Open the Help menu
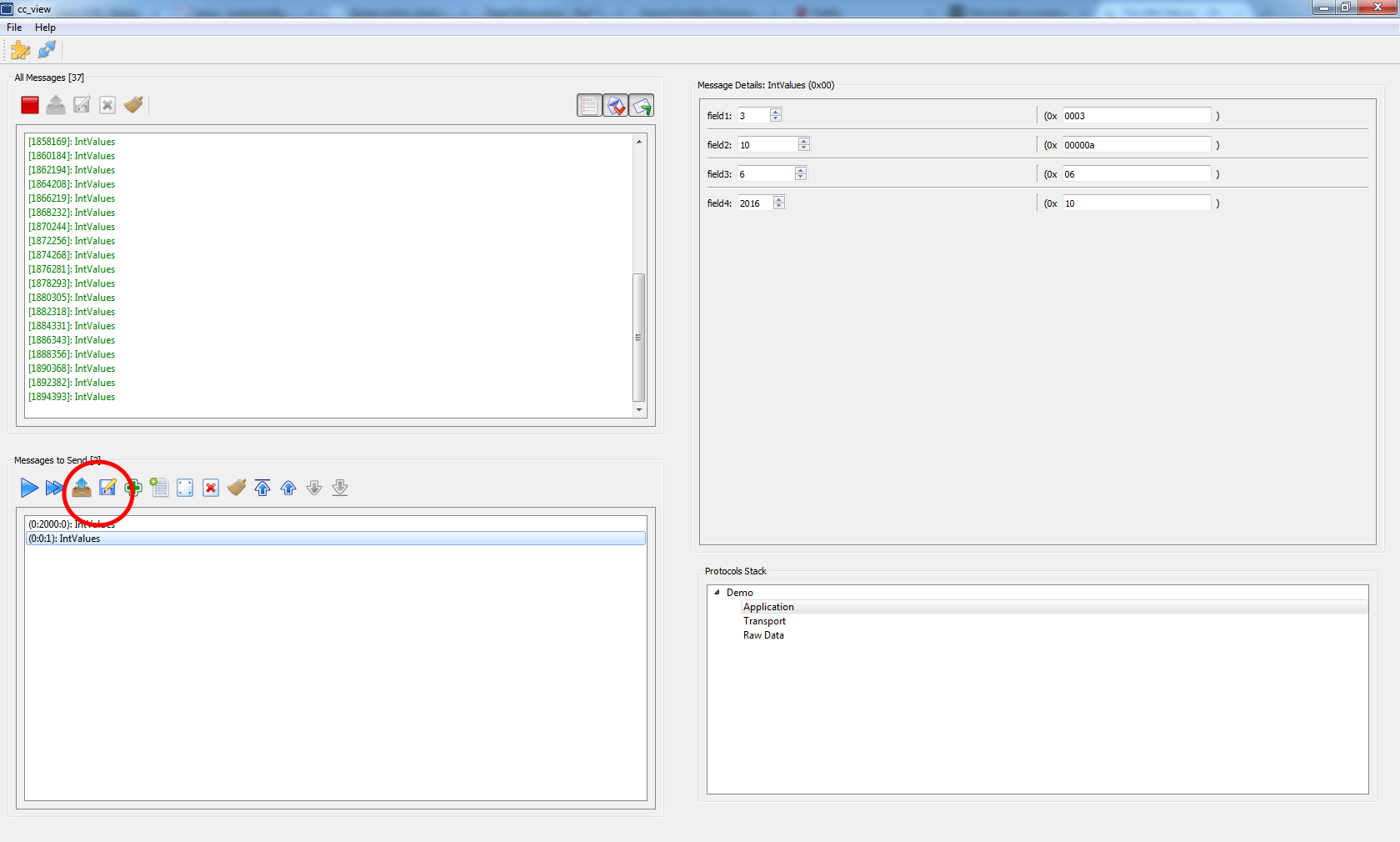 point(45,28)
